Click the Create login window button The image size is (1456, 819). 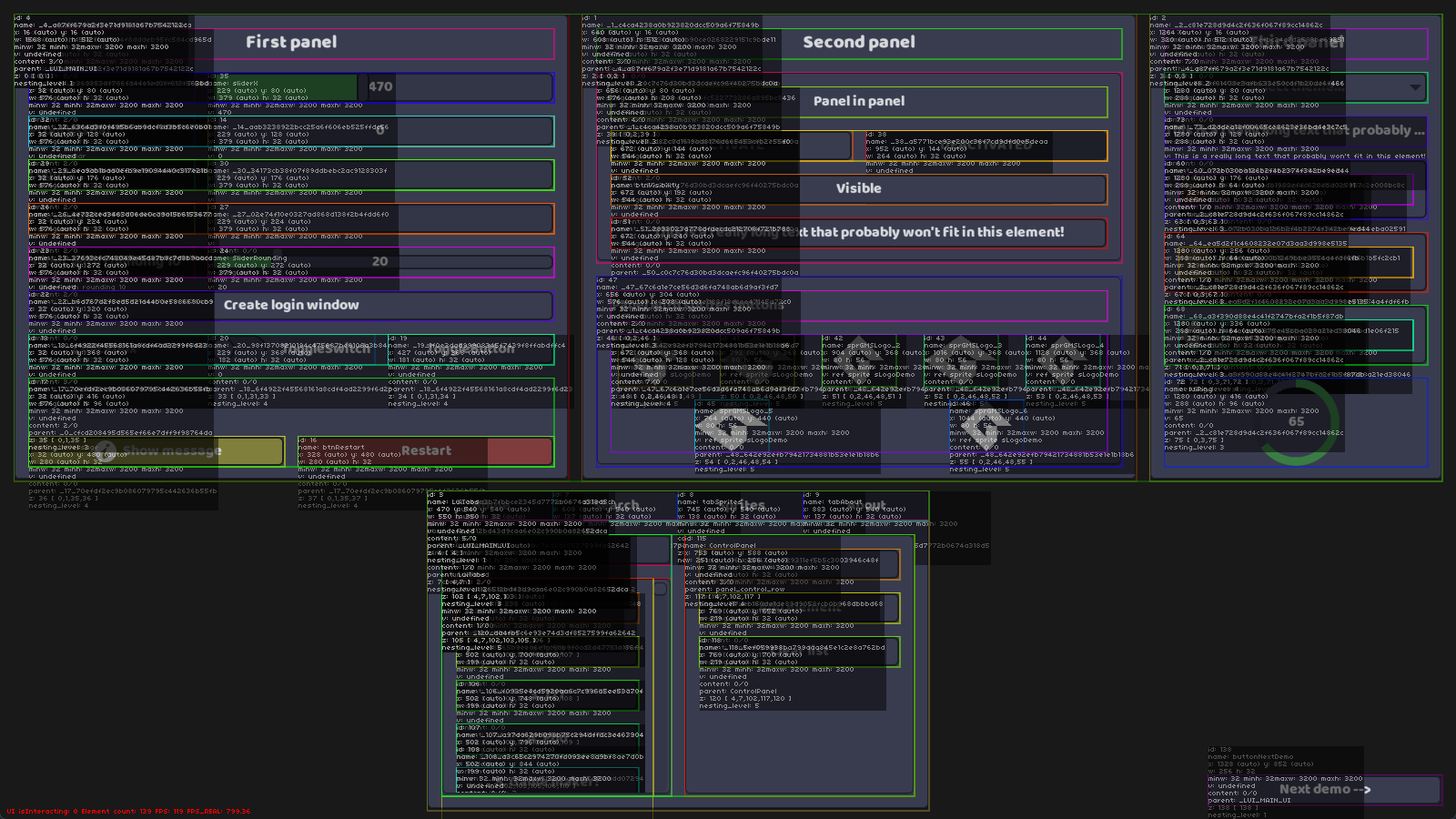[x=291, y=306]
